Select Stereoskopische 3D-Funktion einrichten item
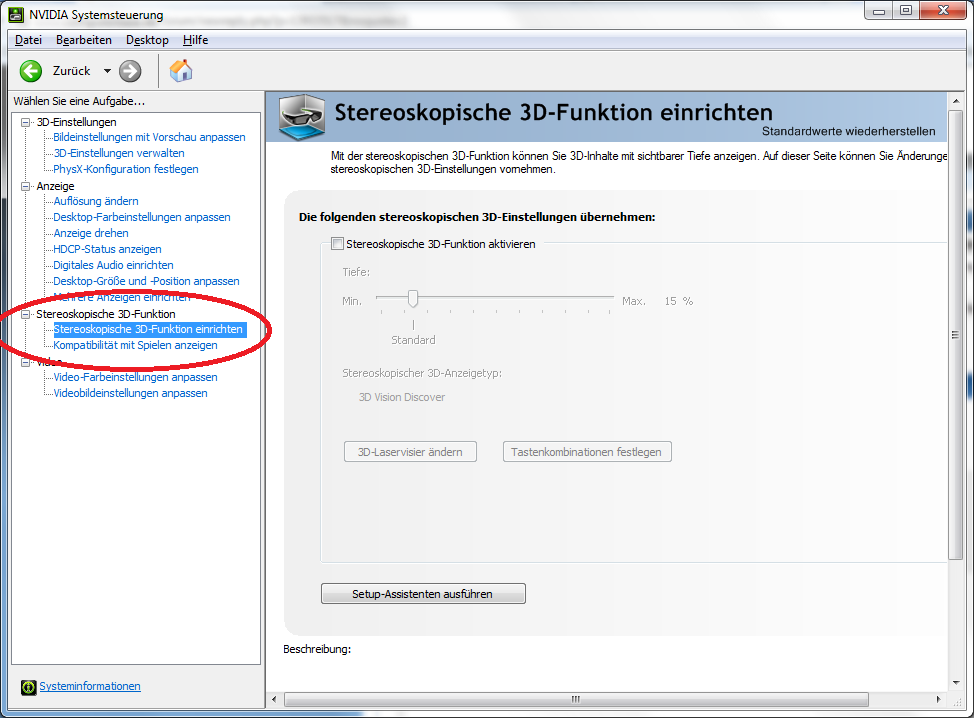 148,329
